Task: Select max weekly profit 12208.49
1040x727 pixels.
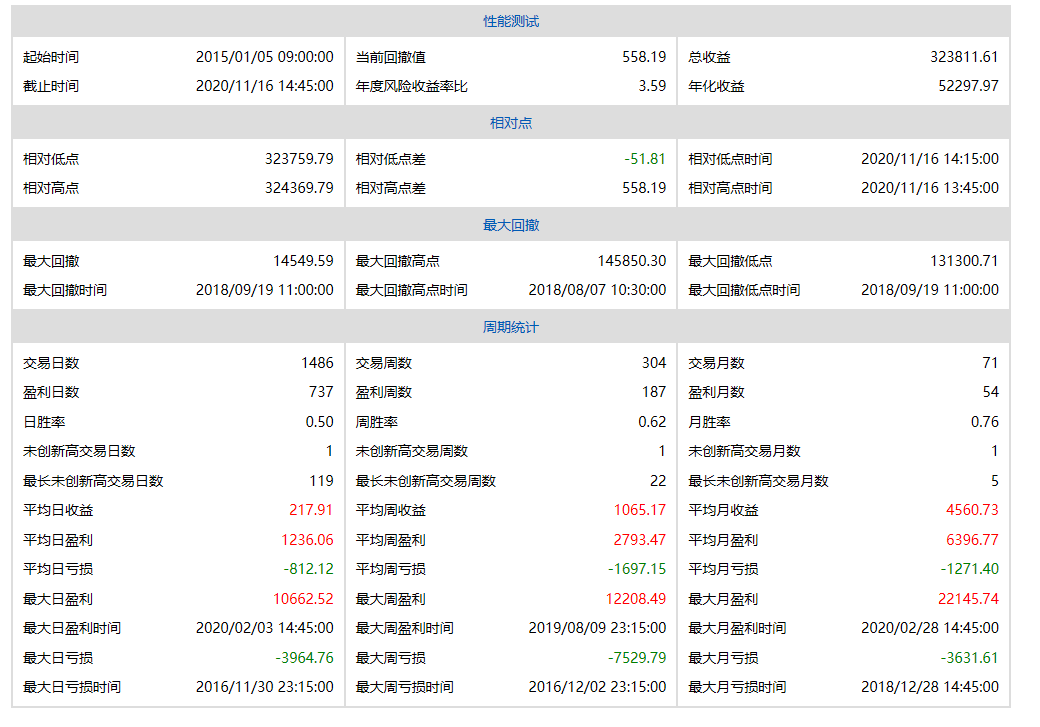Action: 635,600
